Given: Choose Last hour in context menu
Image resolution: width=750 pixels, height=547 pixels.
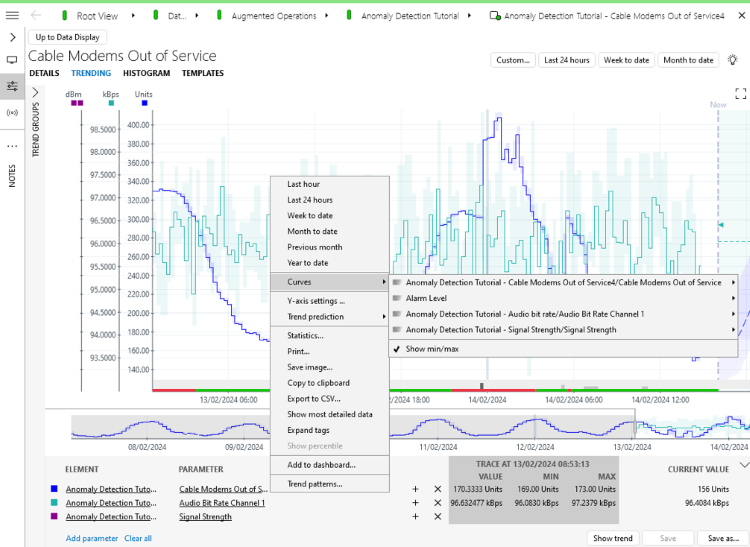Looking at the screenshot, I should (x=330, y=184).
